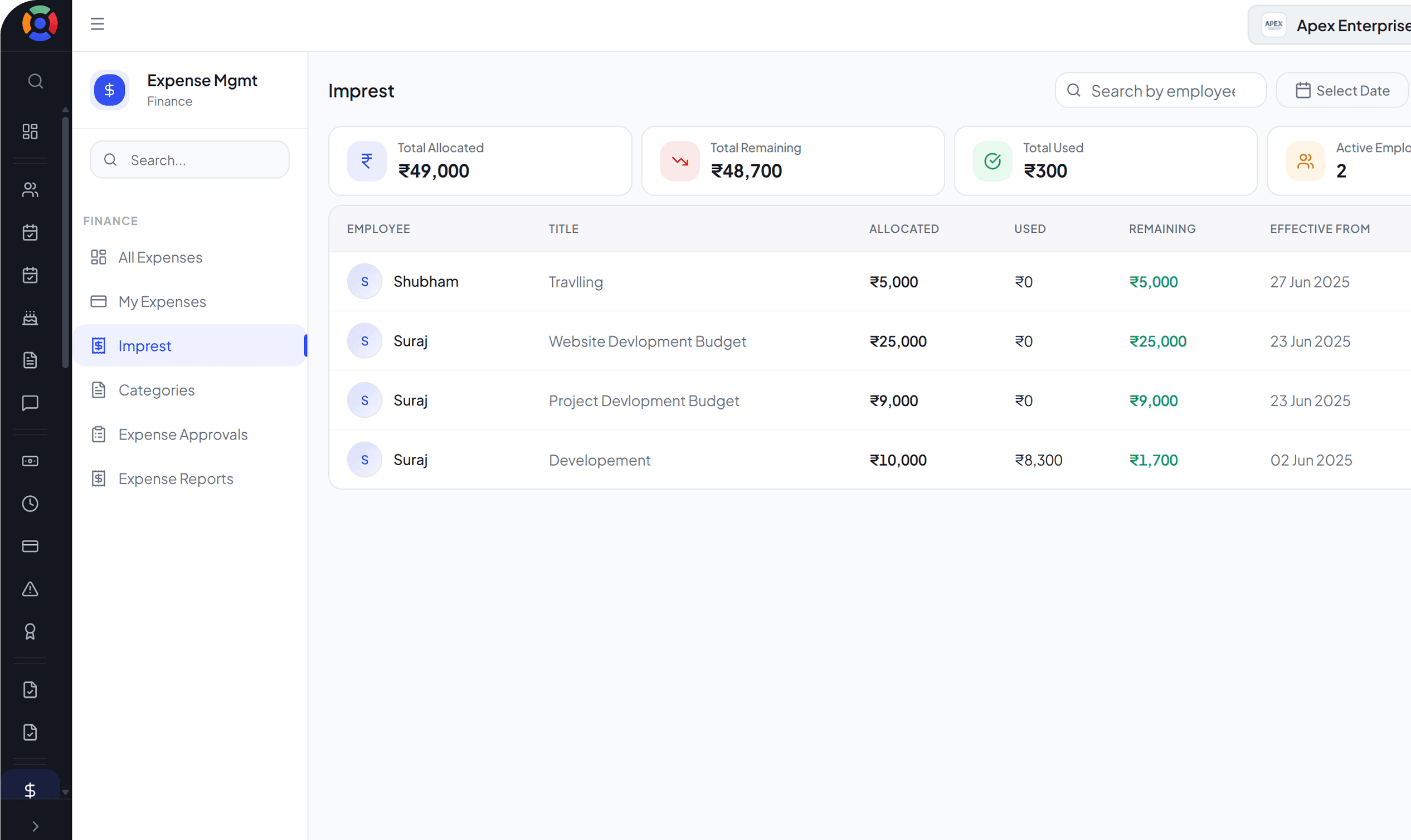The height and width of the screenshot is (840, 1411).
Task: Open Expense Reports
Action: [189, 478]
